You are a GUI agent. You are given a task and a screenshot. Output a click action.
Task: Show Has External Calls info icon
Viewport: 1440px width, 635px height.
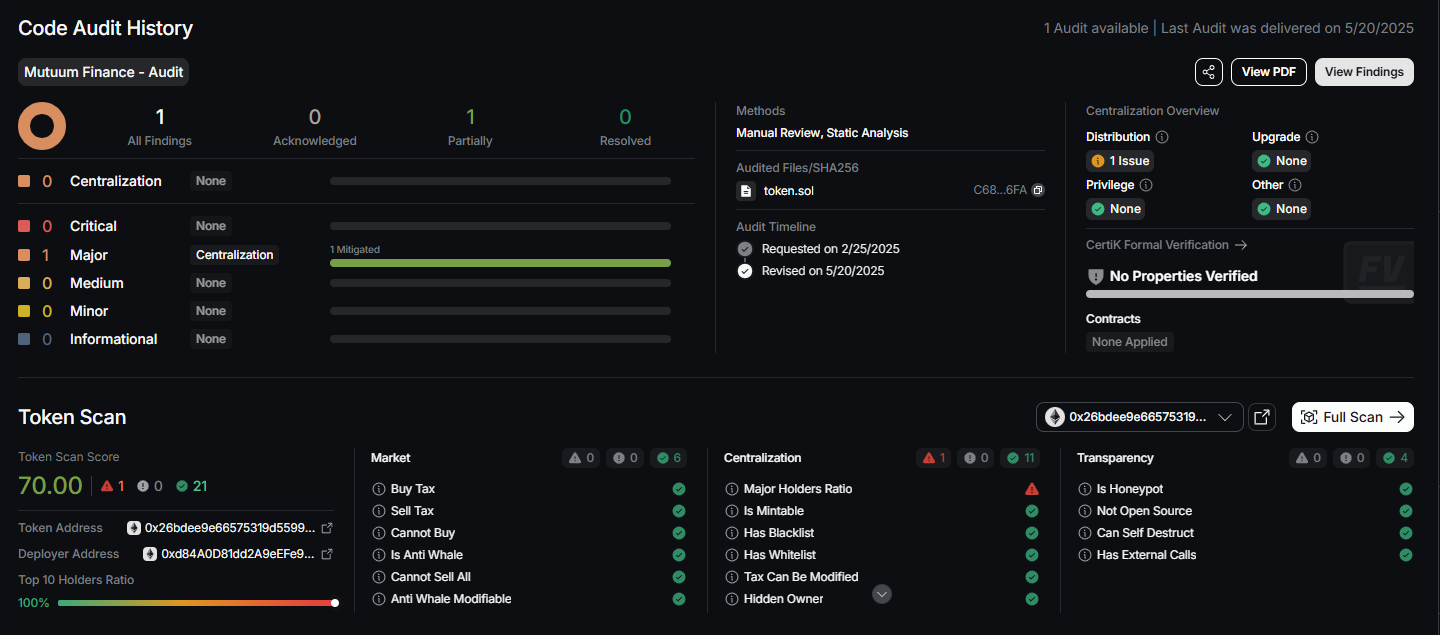click(x=1086, y=555)
